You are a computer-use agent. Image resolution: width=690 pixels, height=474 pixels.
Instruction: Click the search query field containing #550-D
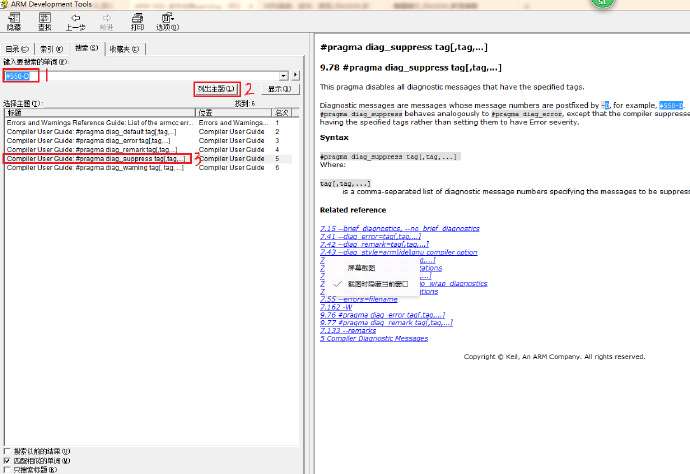[141, 76]
